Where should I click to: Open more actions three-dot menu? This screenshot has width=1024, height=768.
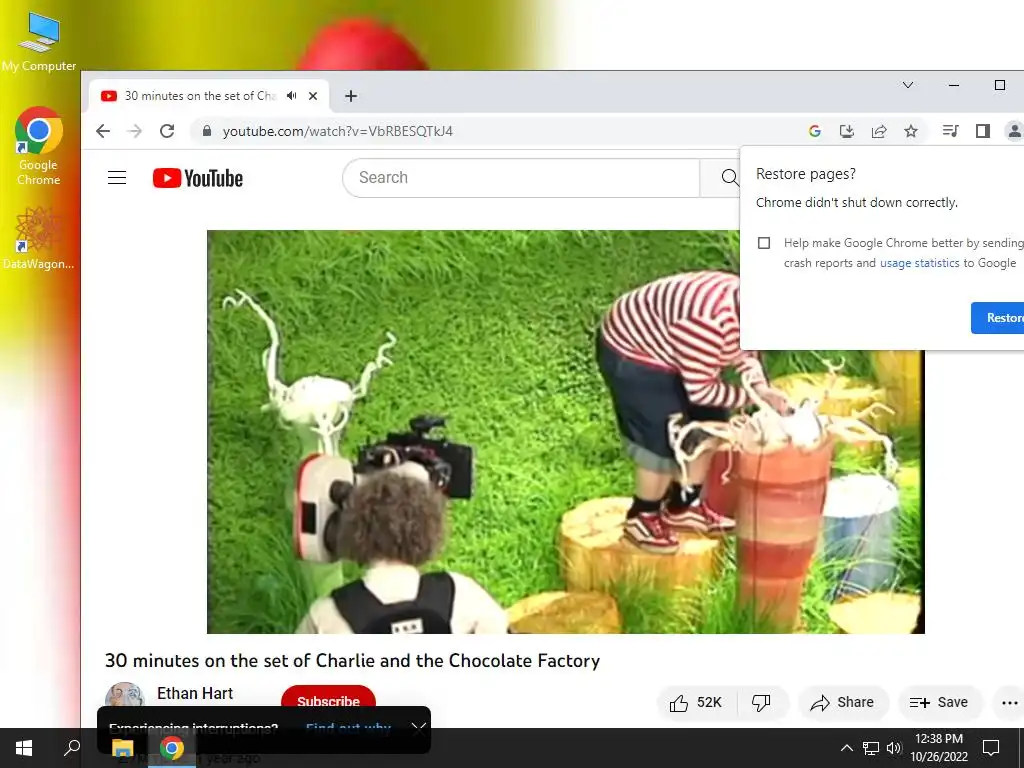coord(1010,703)
